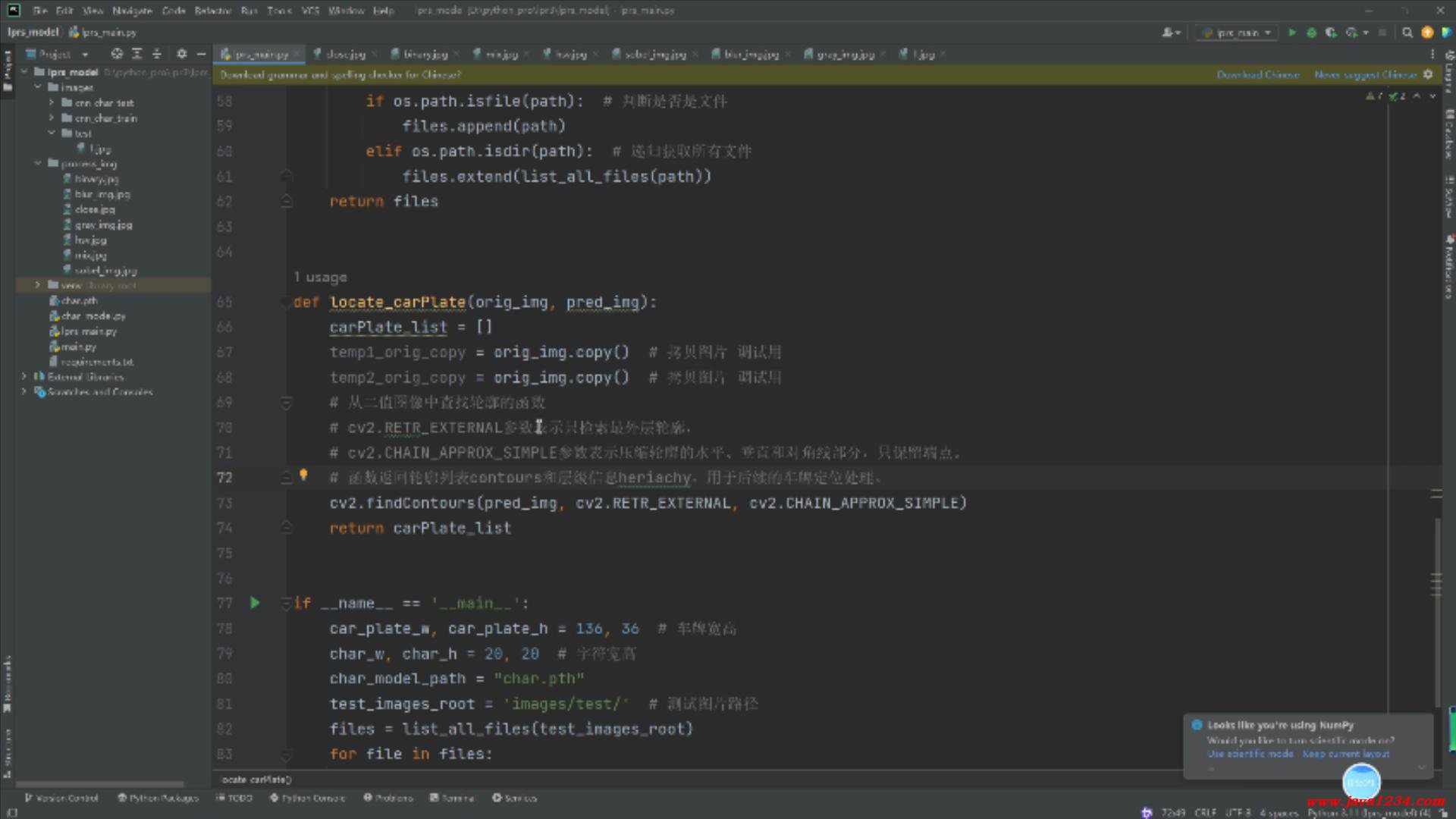Viewport: 1456px width, 819px height.
Task: Toggle fold marker at line 74
Action: [x=286, y=528]
